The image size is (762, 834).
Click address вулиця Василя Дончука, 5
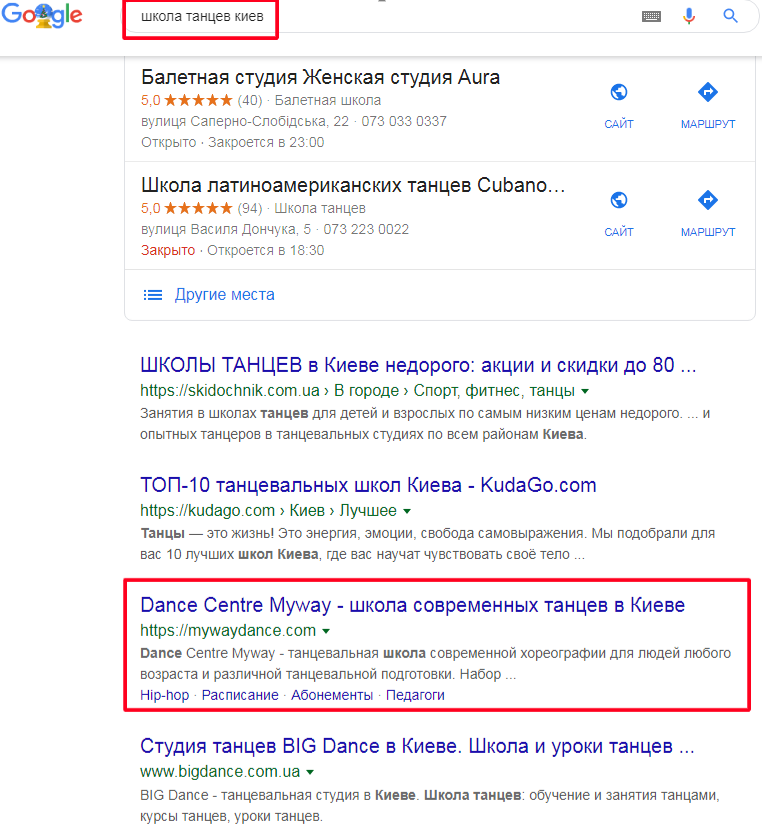(x=226, y=229)
